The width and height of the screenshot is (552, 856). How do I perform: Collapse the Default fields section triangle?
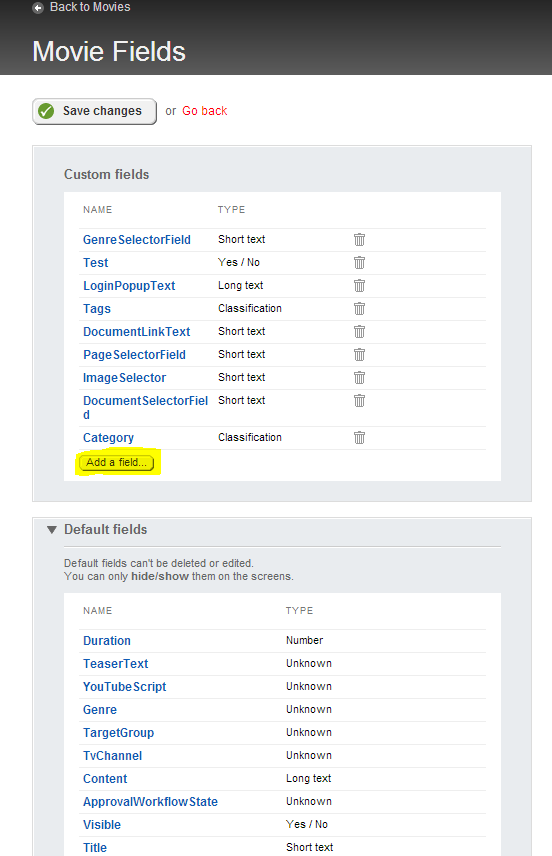coord(52,530)
